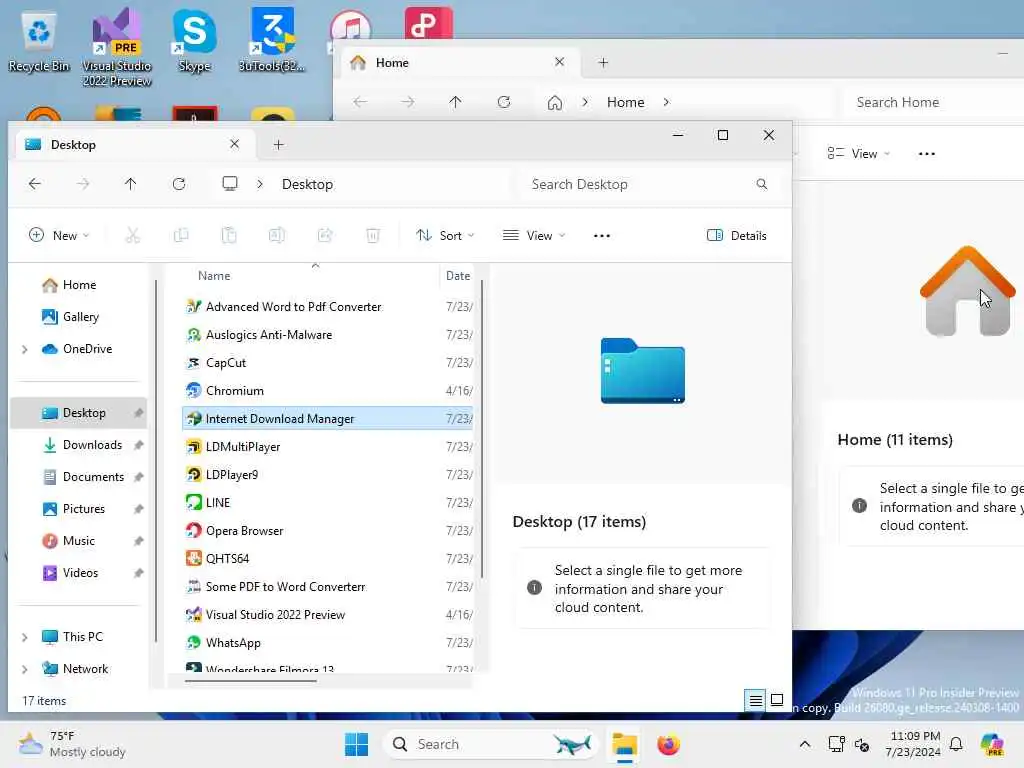Expand the Network tree node
Image resolution: width=1024 pixels, height=768 pixels.
pyautogui.click(x=25, y=669)
